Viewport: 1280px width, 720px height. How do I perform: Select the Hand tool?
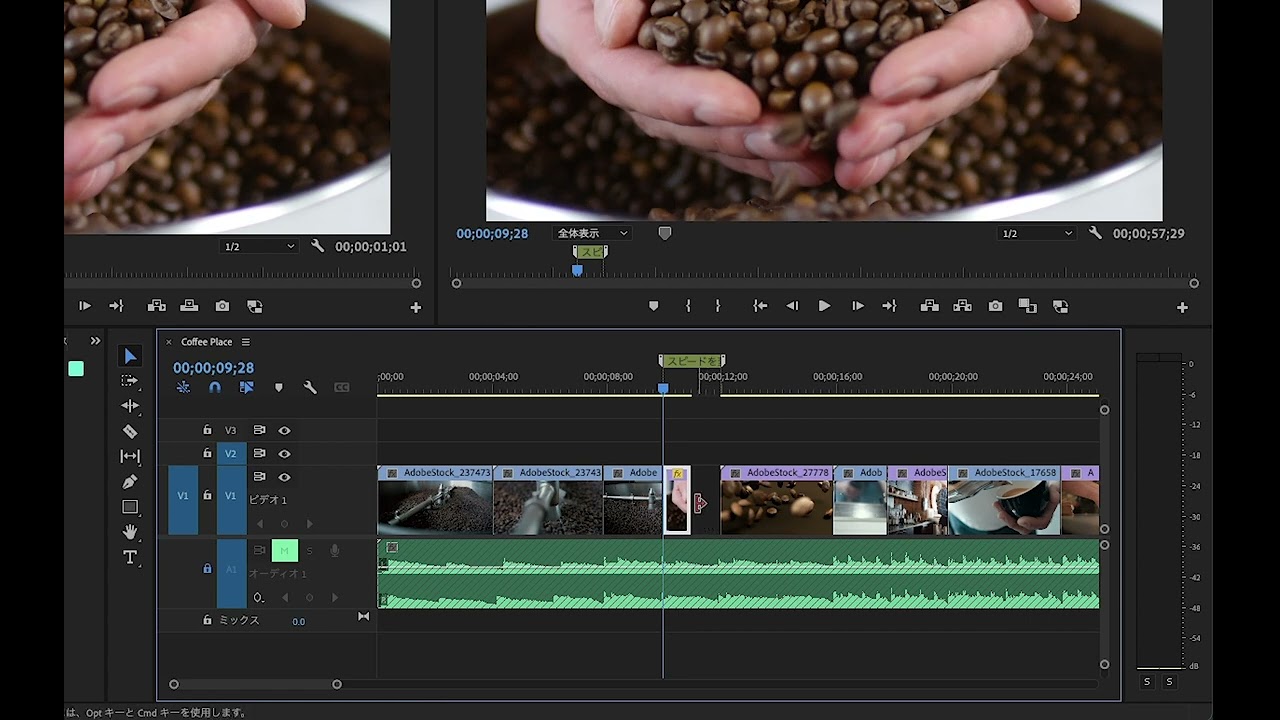[x=130, y=532]
